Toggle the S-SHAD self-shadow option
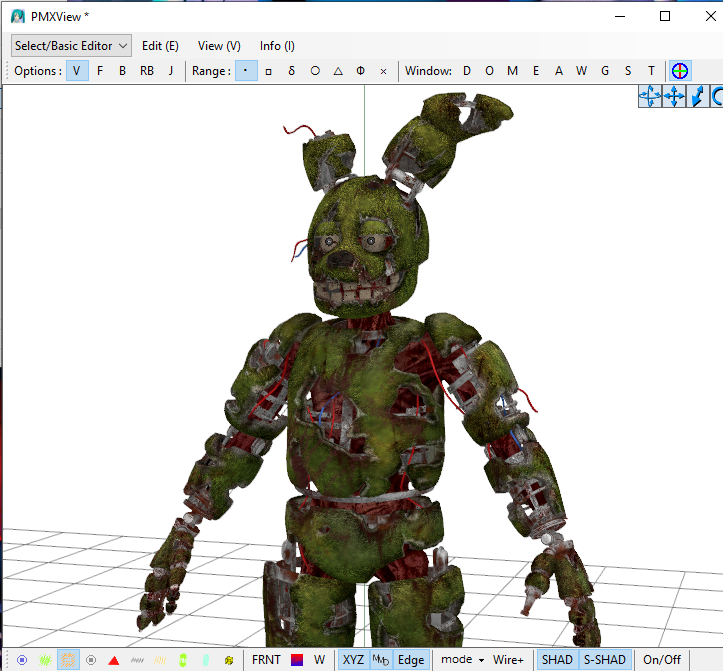The image size is (723, 671). [x=605, y=660]
